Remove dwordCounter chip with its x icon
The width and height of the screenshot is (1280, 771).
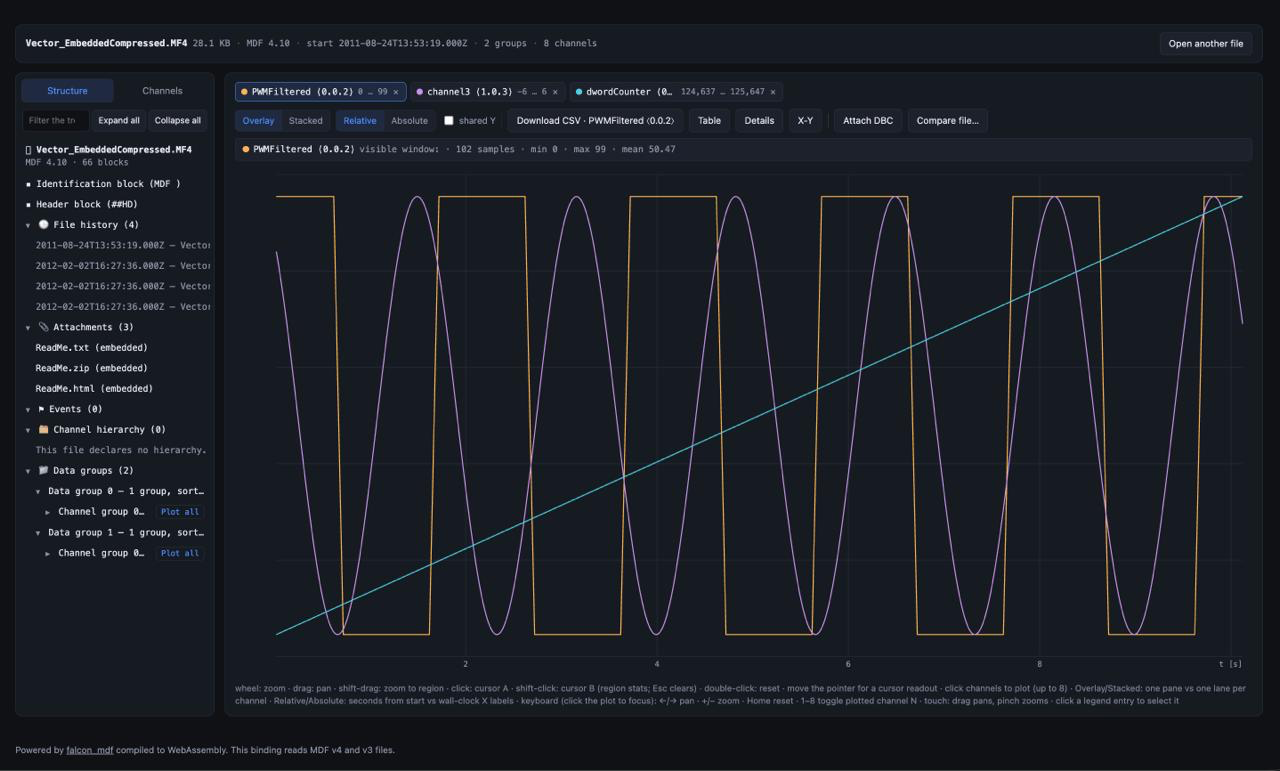(773, 92)
